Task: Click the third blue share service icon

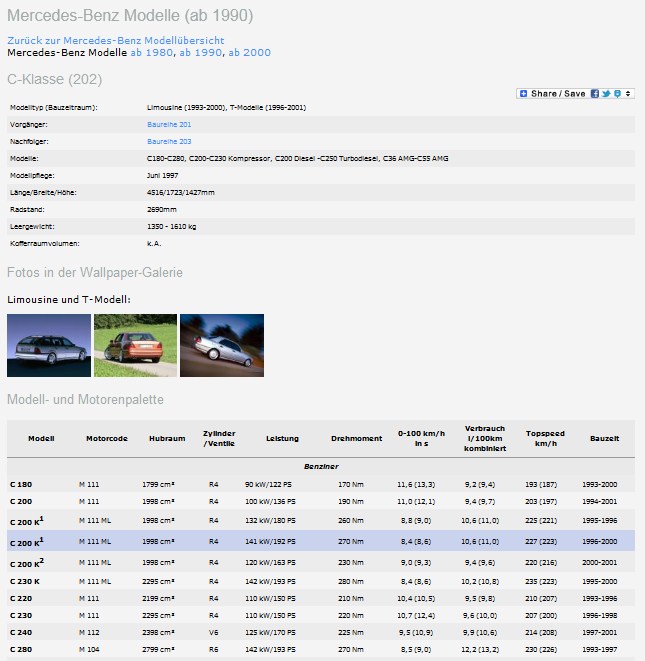Action: (617, 93)
